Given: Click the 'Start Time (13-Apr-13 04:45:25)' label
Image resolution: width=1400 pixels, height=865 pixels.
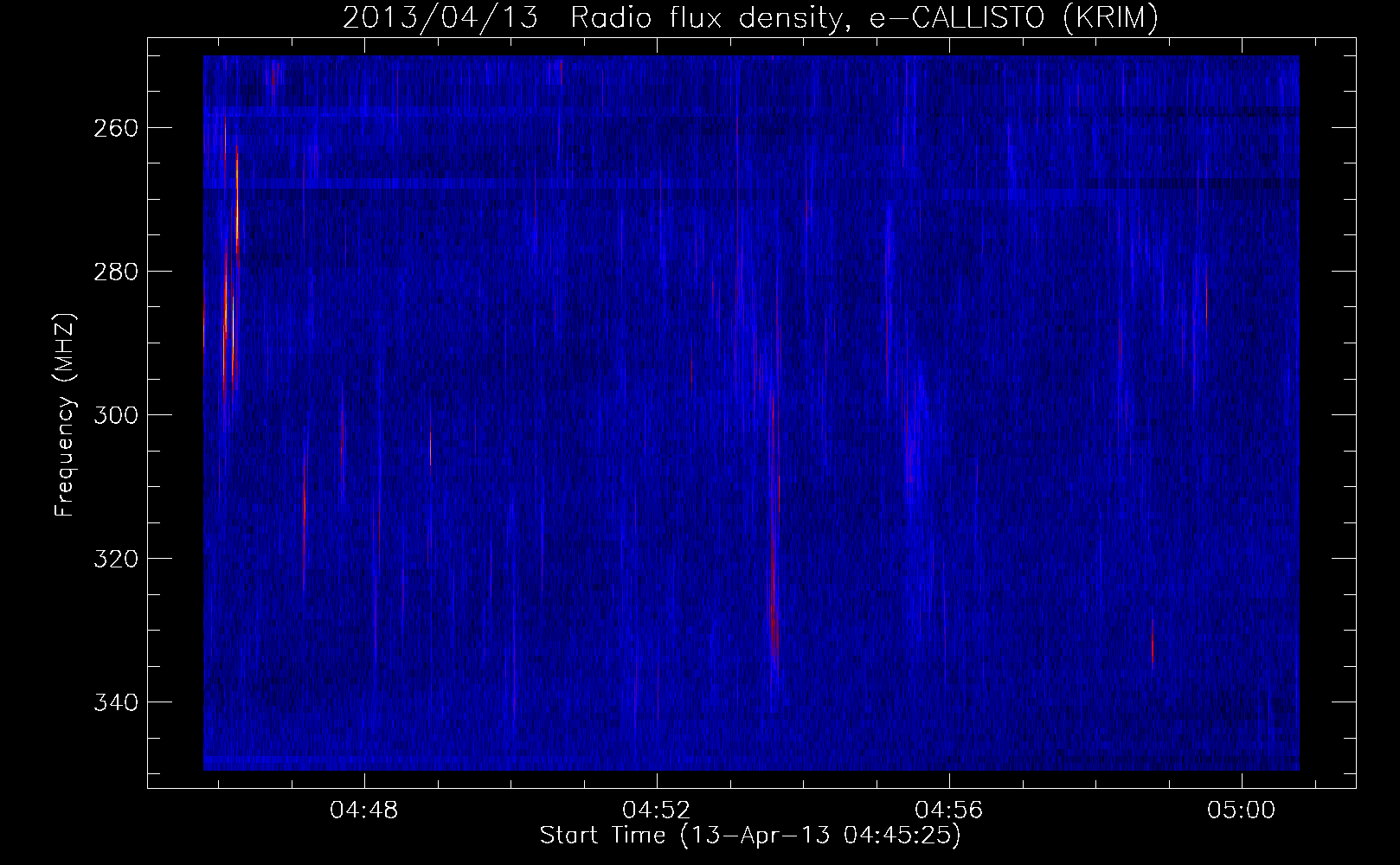Looking at the screenshot, I should 750,836.
